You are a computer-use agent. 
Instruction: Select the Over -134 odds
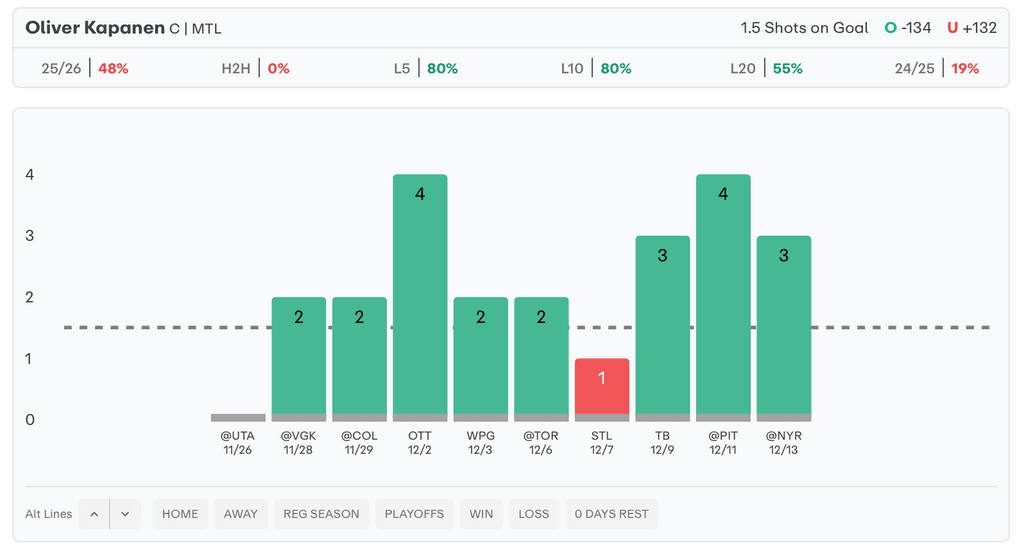coord(909,28)
